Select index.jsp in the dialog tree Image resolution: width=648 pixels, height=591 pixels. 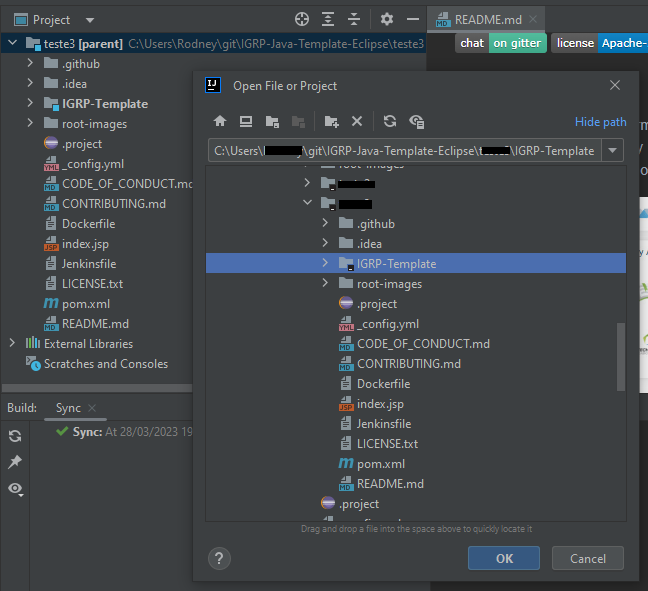(x=372, y=404)
